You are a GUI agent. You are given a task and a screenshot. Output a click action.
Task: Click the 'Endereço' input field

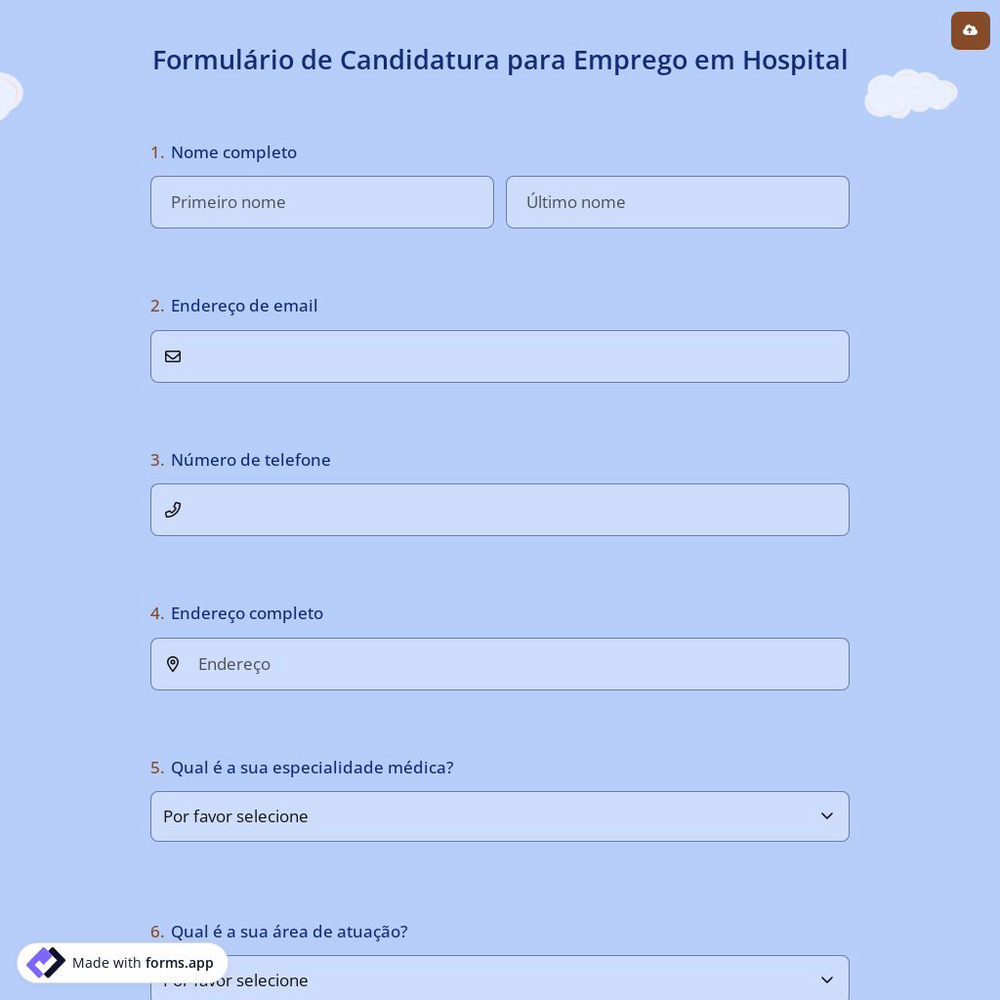tap(500, 664)
